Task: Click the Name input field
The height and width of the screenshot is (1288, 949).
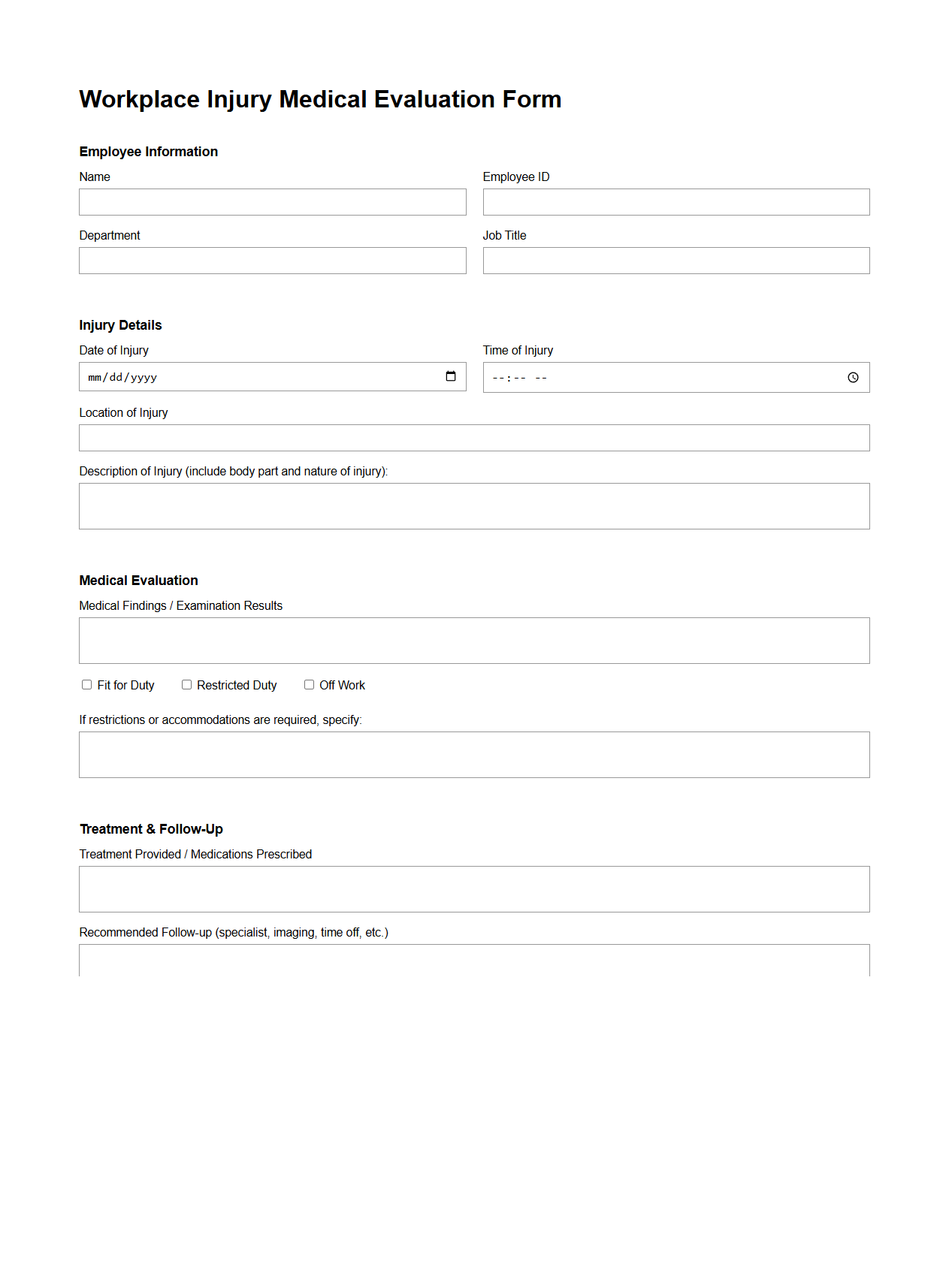Action: coord(272,201)
